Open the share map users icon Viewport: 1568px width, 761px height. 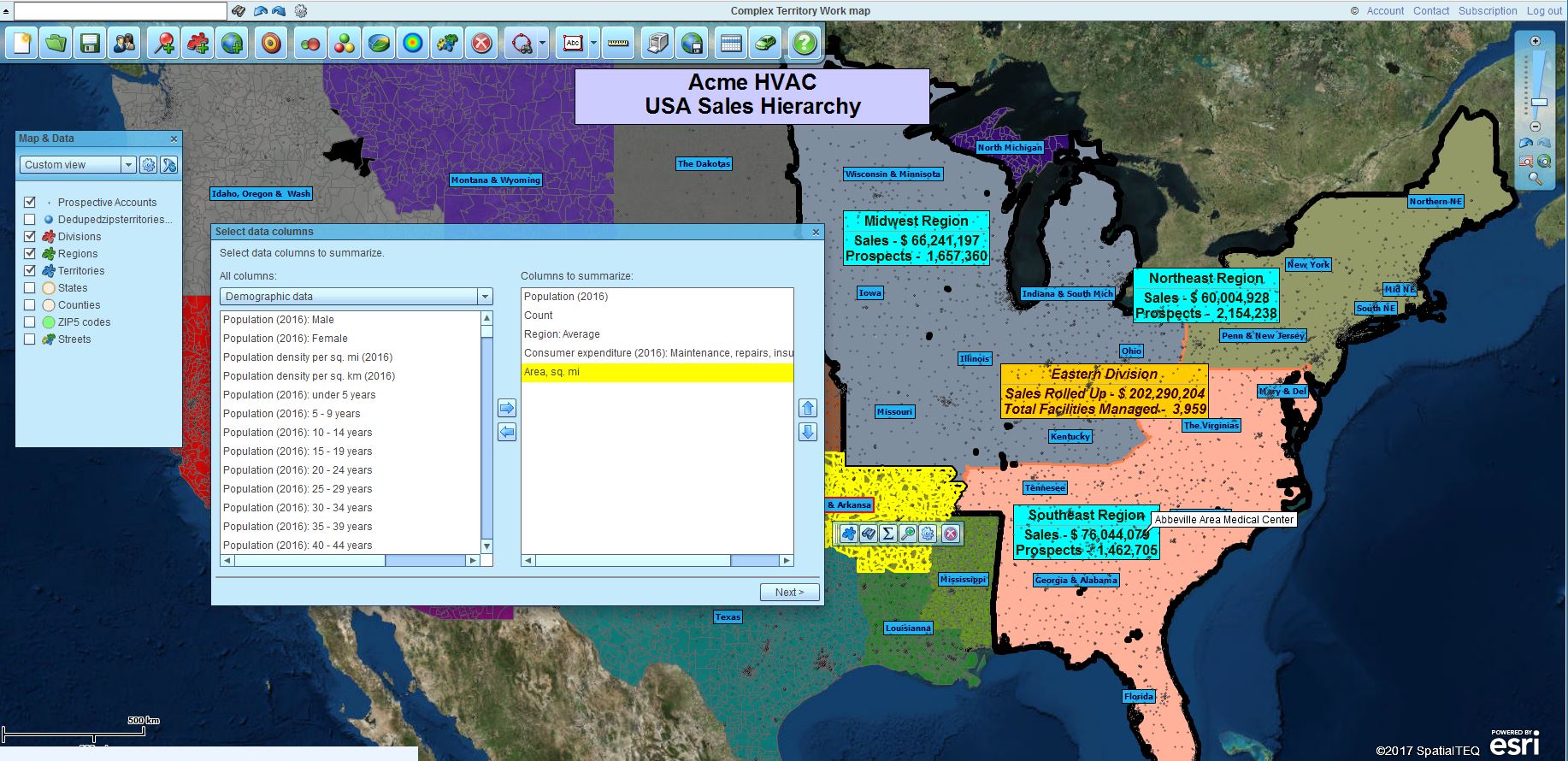coord(124,43)
